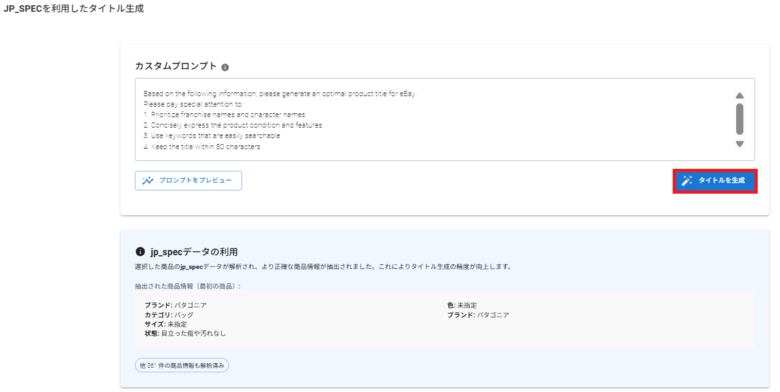780x392 pixels.
Task: Click the 状態: 目立った傷や汚れなし entry
Action: 185,333
